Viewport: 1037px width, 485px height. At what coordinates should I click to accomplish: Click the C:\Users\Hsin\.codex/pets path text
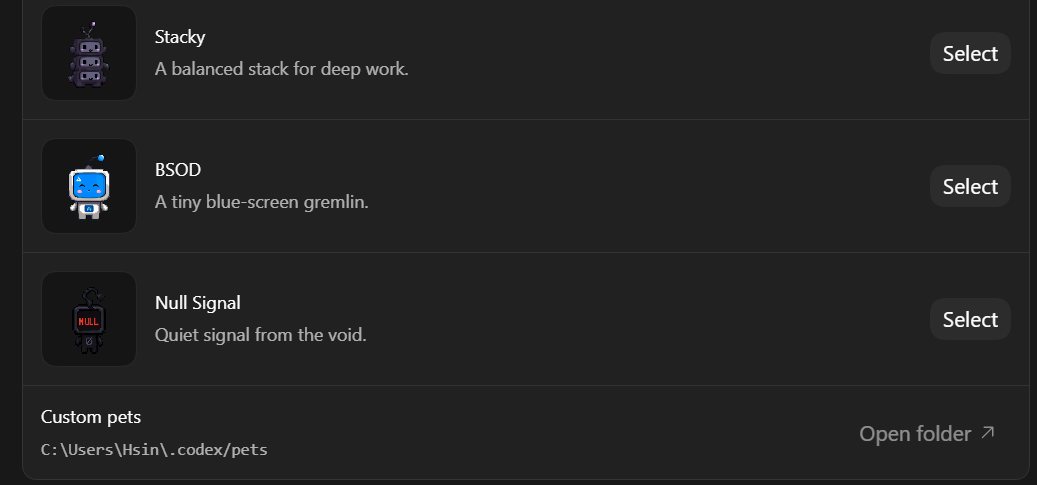(x=154, y=450)
